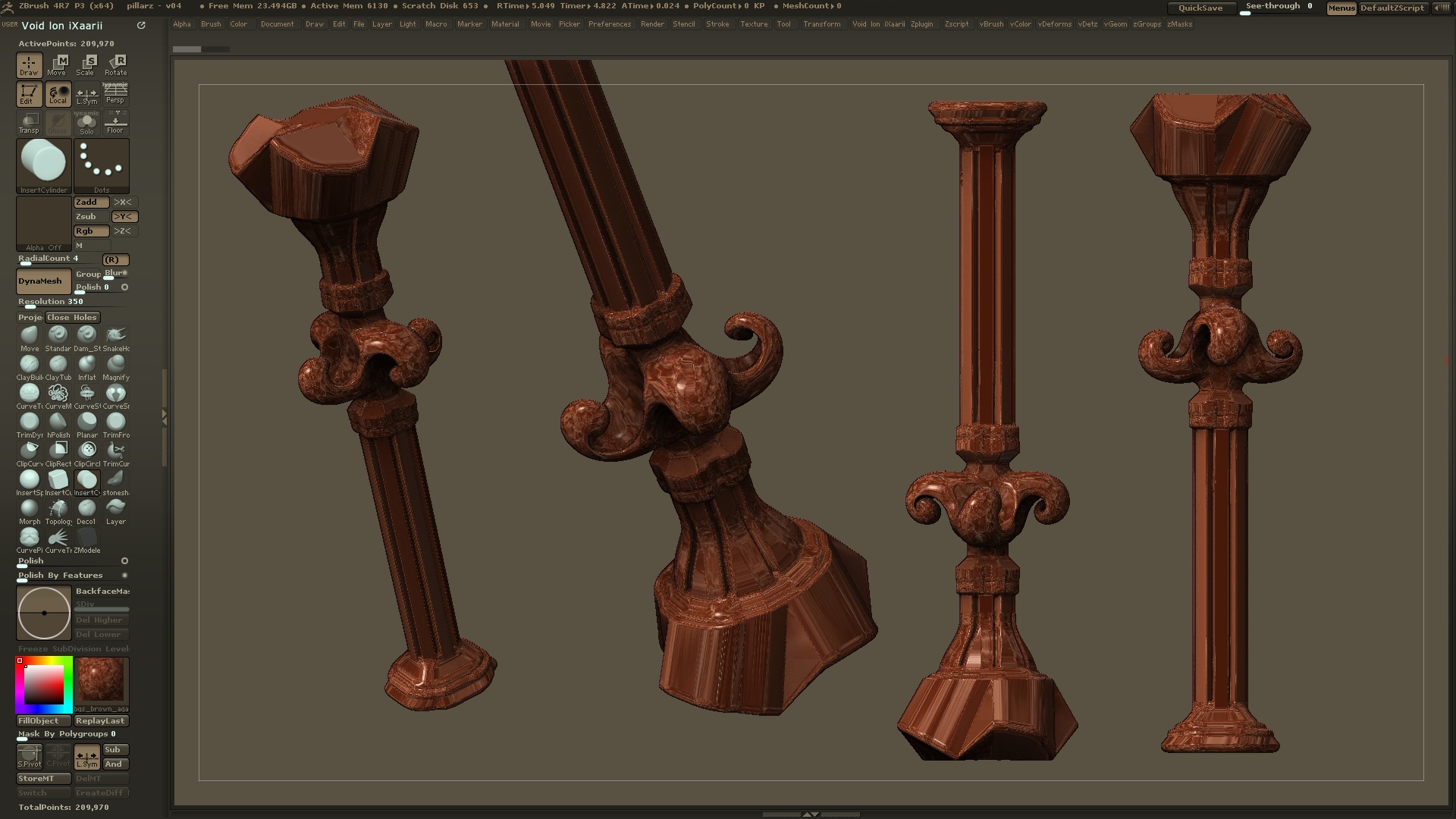Open the Transform menu
The image size is (1456, 819).
(x=821, y=24)
